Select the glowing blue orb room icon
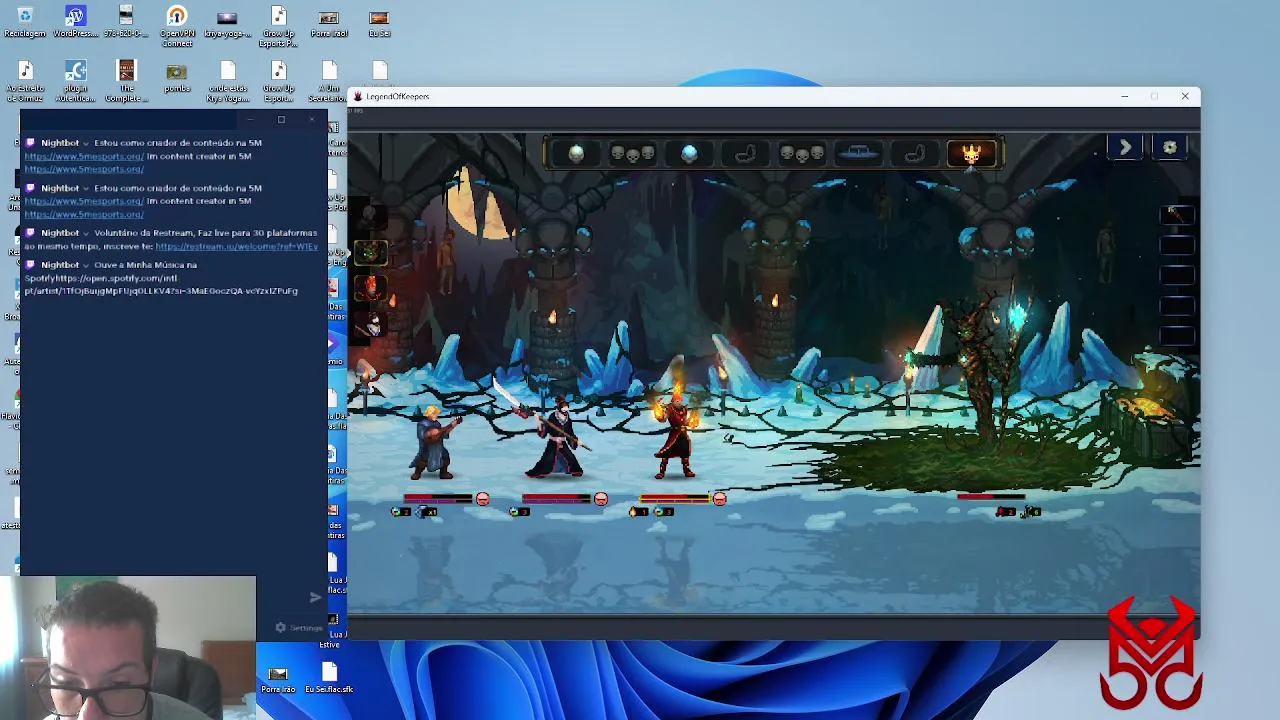Image resolution: width=1280 pixels, height=720 pixels. tap(689, 153)
